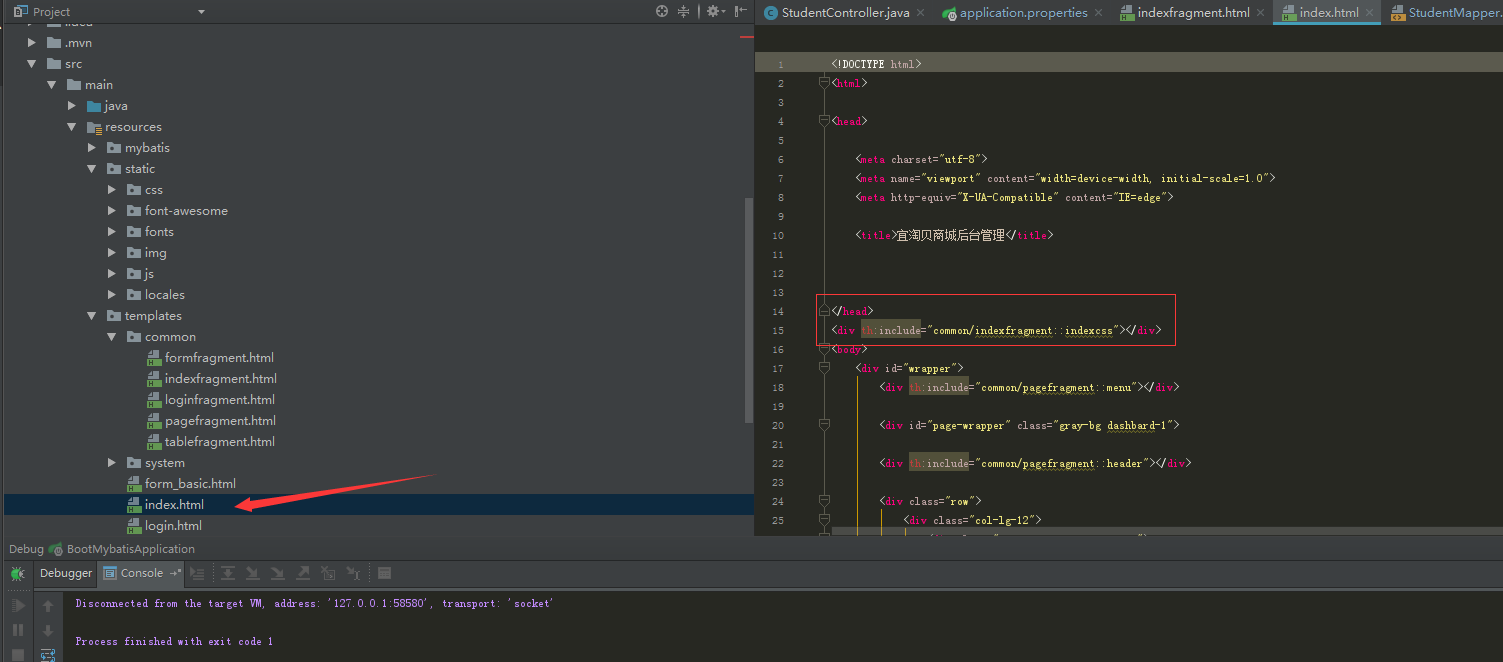1503x662 pixels.
Task: Select loginfragment.html in the project tree
Action: [211, 400]
